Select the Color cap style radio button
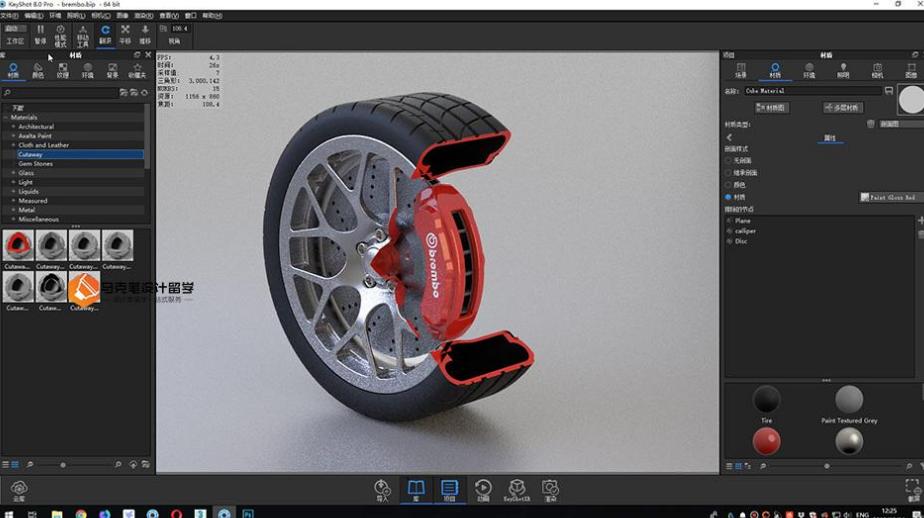The width and height of the screenshot is (924, 518). [728, 185]
